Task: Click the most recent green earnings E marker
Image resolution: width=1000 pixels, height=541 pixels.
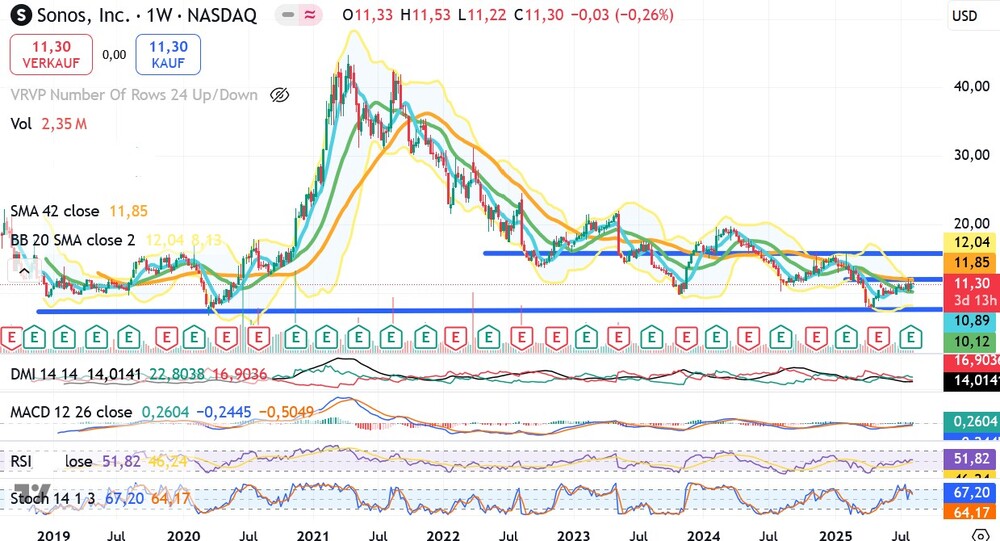Action: click(x=911, y=337)
